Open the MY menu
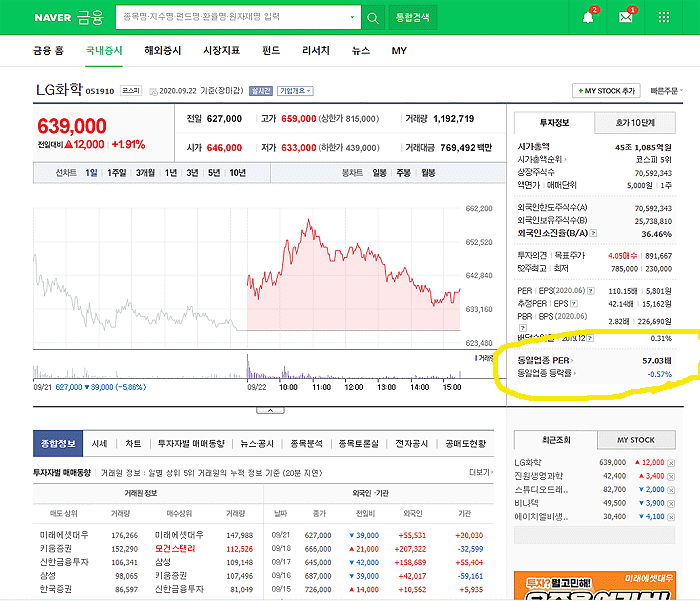Screen dimensions: 700x601 [x=399, y=51]
